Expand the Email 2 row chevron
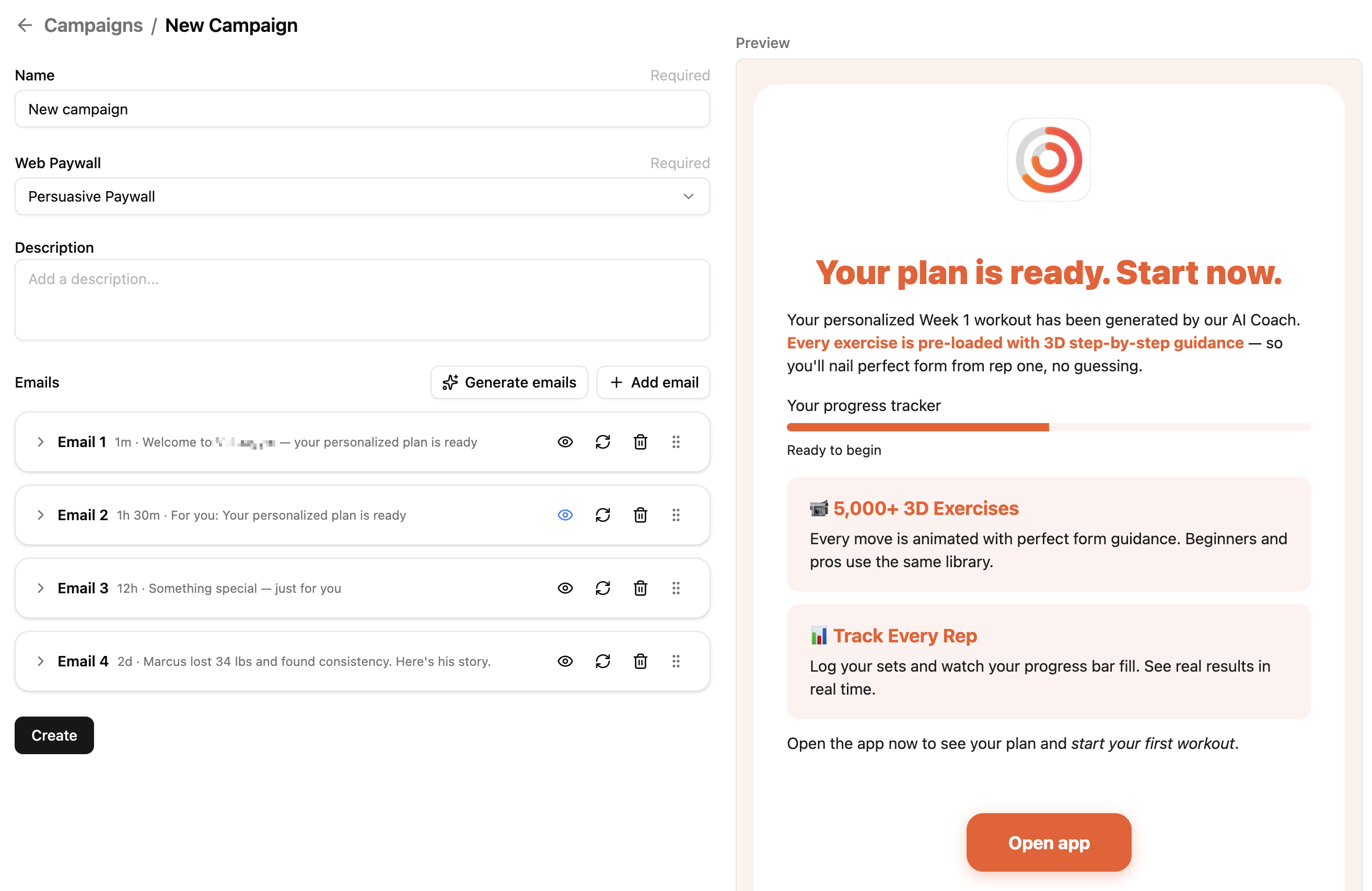1372x891 pixels. [x=40, y=514]
